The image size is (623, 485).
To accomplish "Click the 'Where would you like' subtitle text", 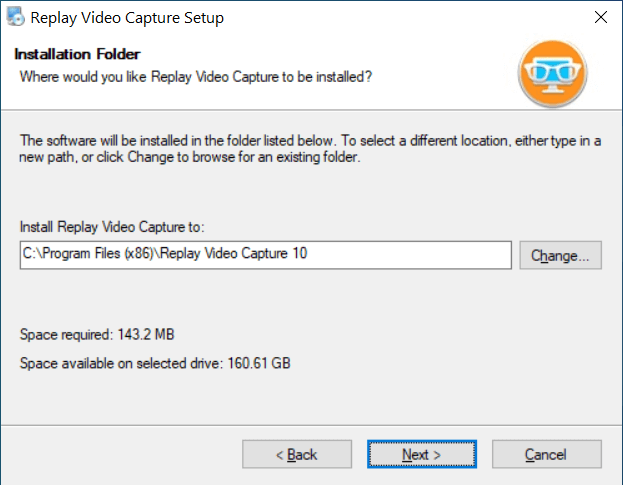I will [195, 77].
